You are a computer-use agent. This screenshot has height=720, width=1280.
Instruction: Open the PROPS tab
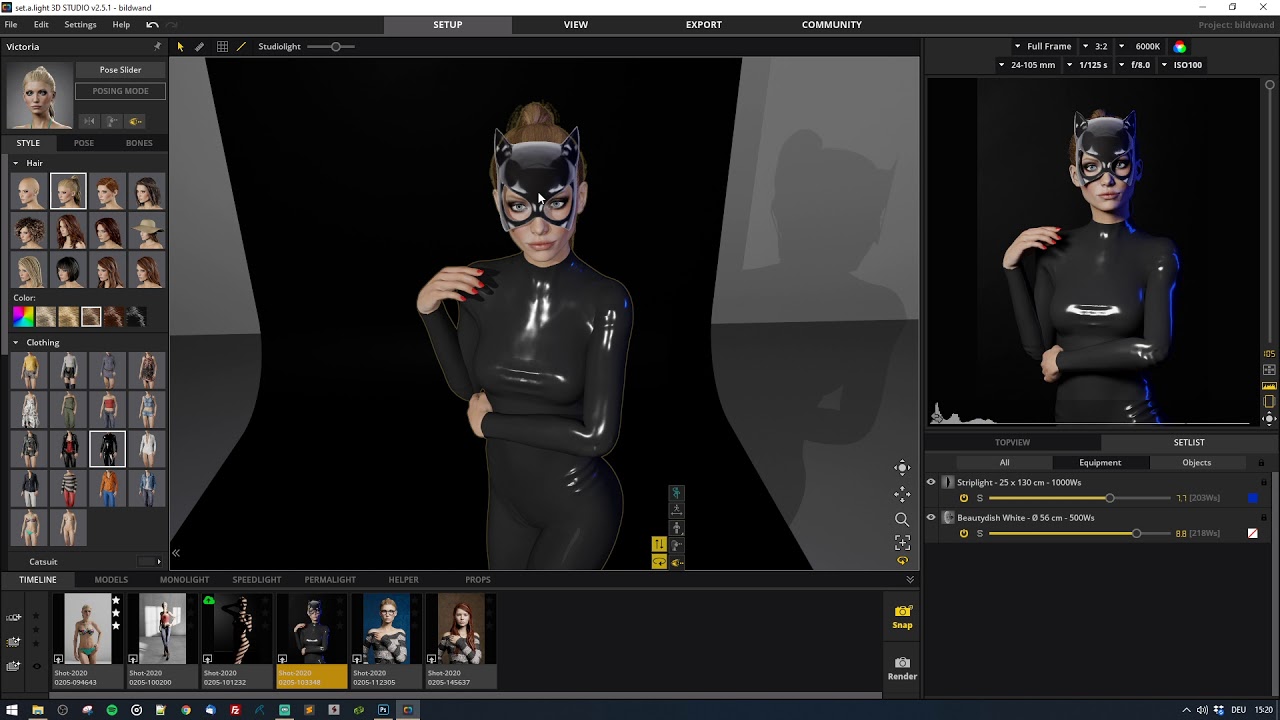(478, 580)
